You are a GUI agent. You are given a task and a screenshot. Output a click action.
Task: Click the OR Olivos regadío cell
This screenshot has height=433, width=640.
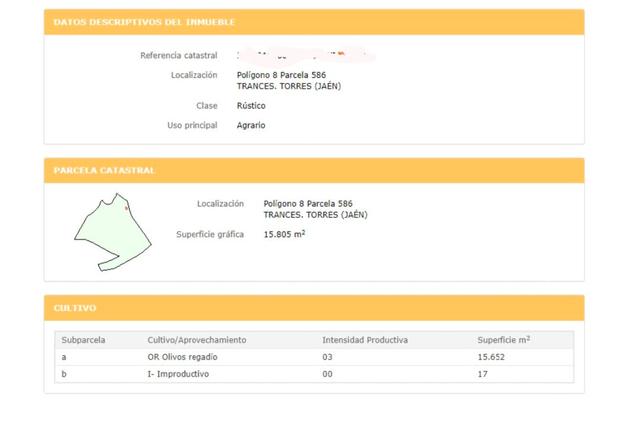183,357
